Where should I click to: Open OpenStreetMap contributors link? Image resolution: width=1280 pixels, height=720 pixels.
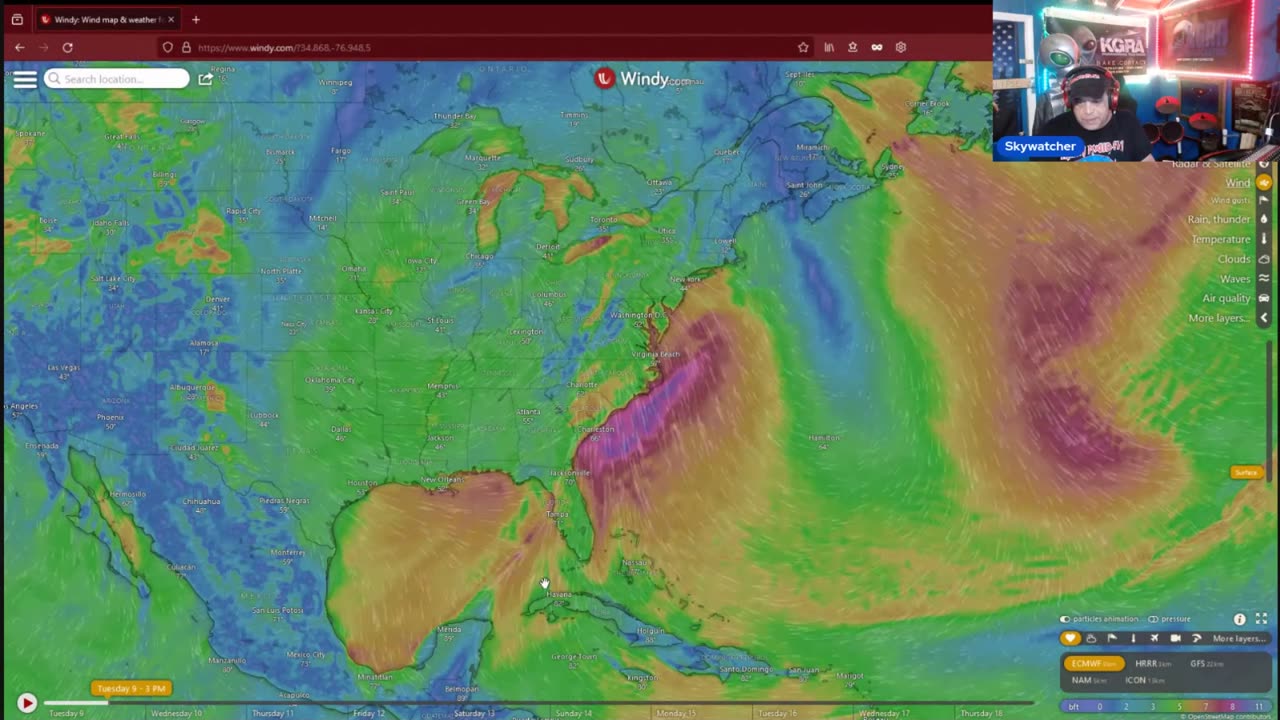[x=1228, y=716]
